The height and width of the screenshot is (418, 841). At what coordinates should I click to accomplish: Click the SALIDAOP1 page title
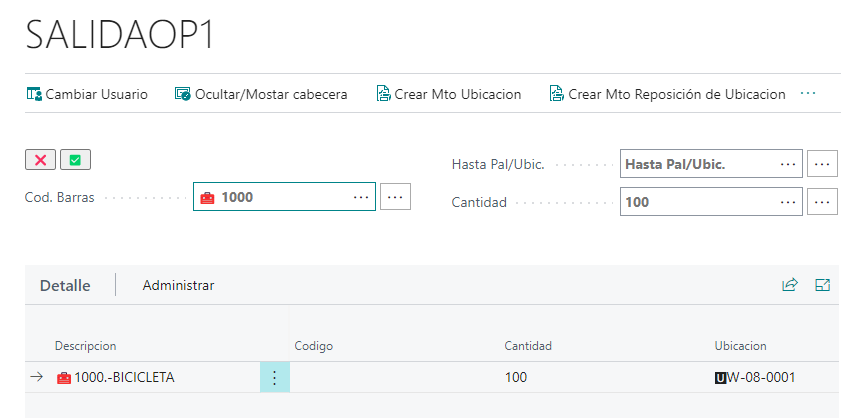tap(120, 35)
